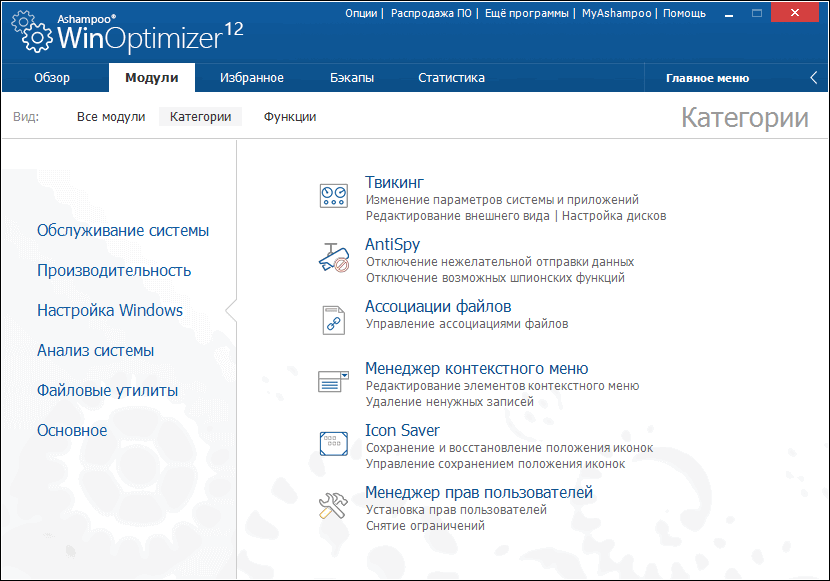
Task: Maximize the WinOptimizer window
Action: [757, 13]
